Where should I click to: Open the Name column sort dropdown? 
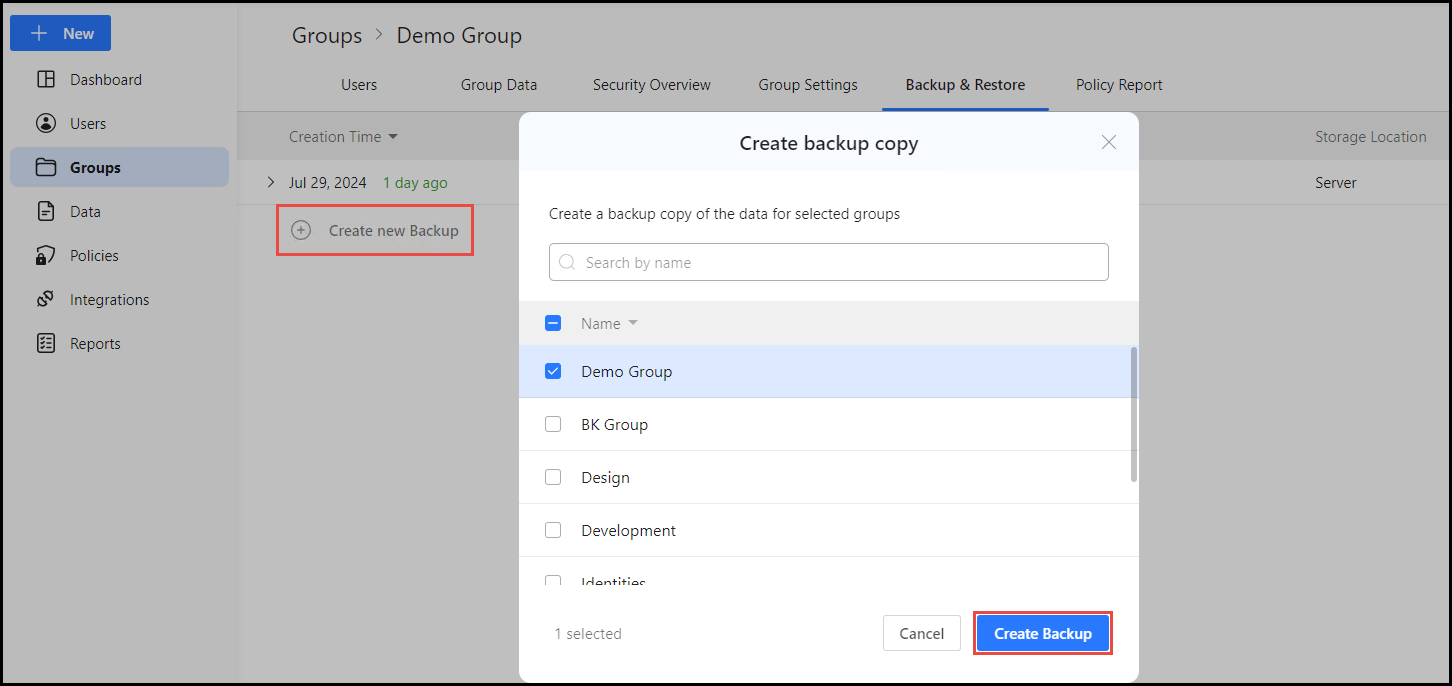pos(635,322)
